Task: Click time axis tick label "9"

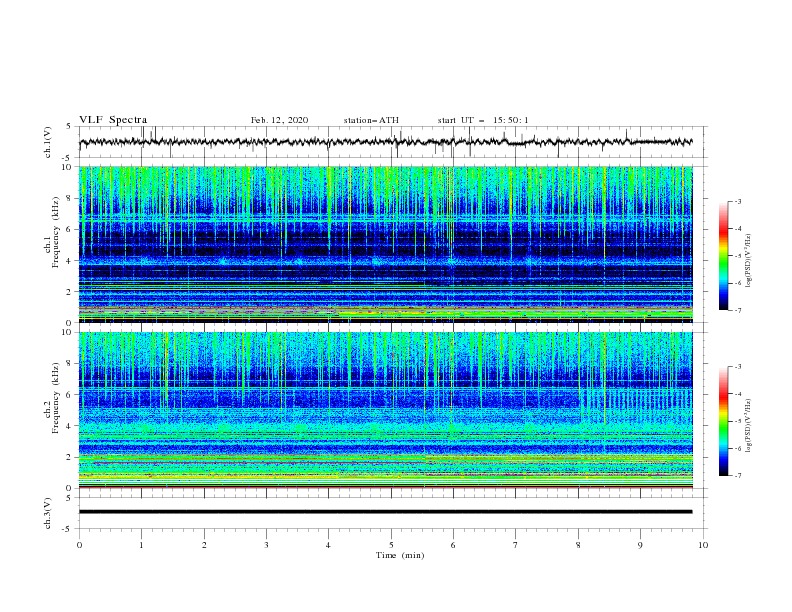Action: 640,545
